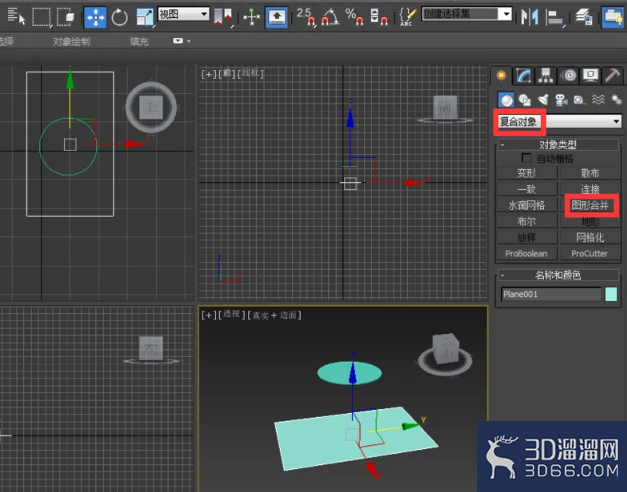Open the 视图 reference coordinate dropdown
Image resolution: width=627 pixels, height=492 pixels.
[184, 14]
